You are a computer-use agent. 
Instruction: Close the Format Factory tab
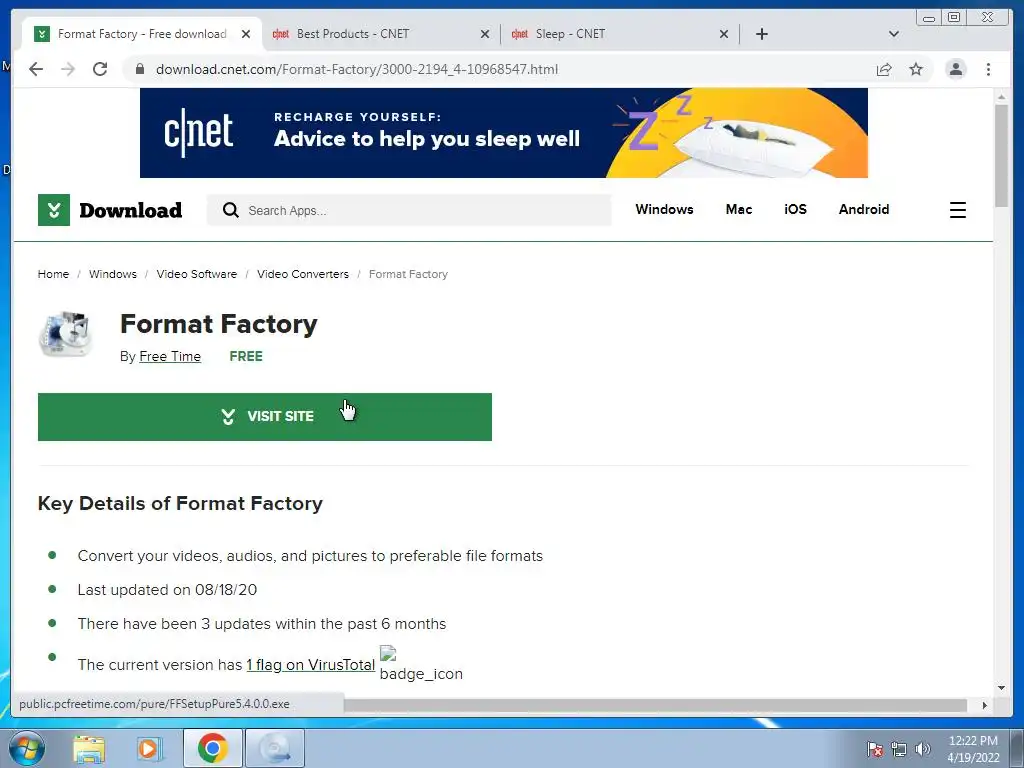coord(246,34)
